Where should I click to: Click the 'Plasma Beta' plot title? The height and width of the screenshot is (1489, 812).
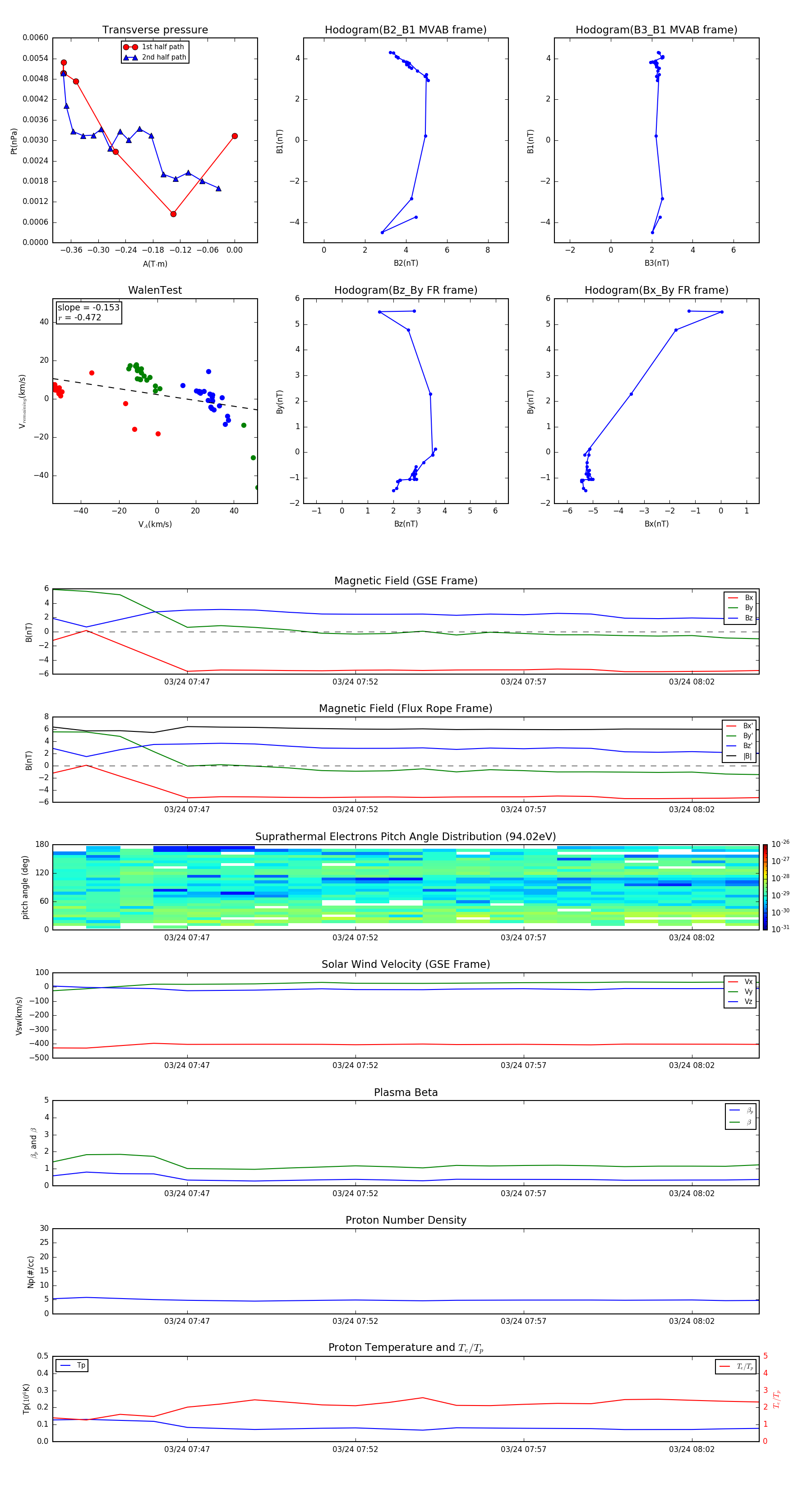tap(406, 1093)
